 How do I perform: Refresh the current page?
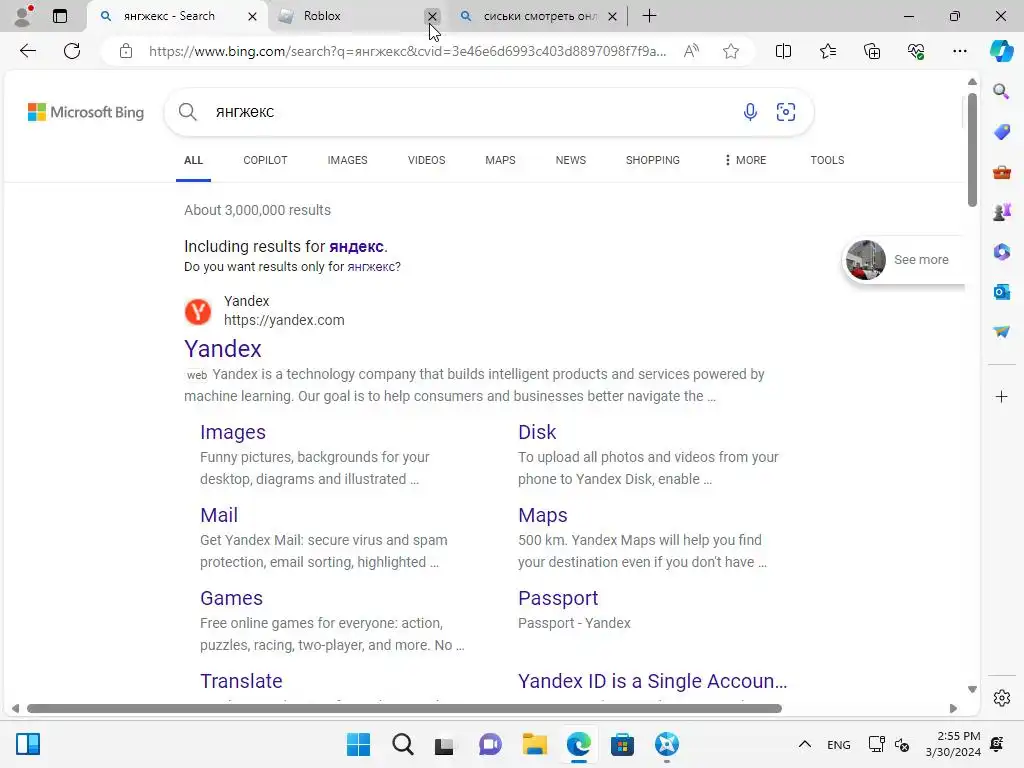(x=72, y=51)
